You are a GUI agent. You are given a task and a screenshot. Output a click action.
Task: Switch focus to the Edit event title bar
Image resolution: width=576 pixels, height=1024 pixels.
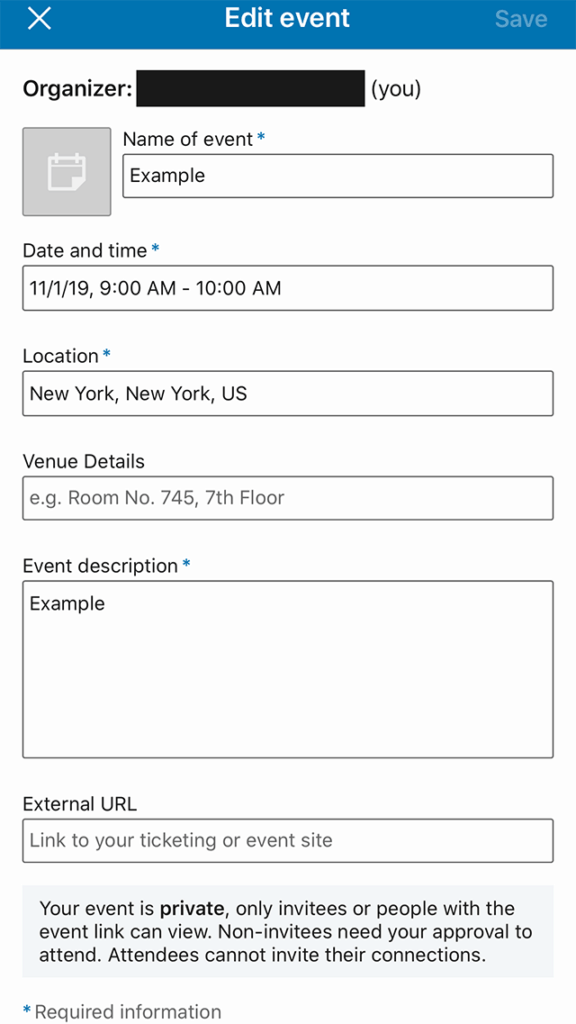pyautogui.click(x=288, y=18)
